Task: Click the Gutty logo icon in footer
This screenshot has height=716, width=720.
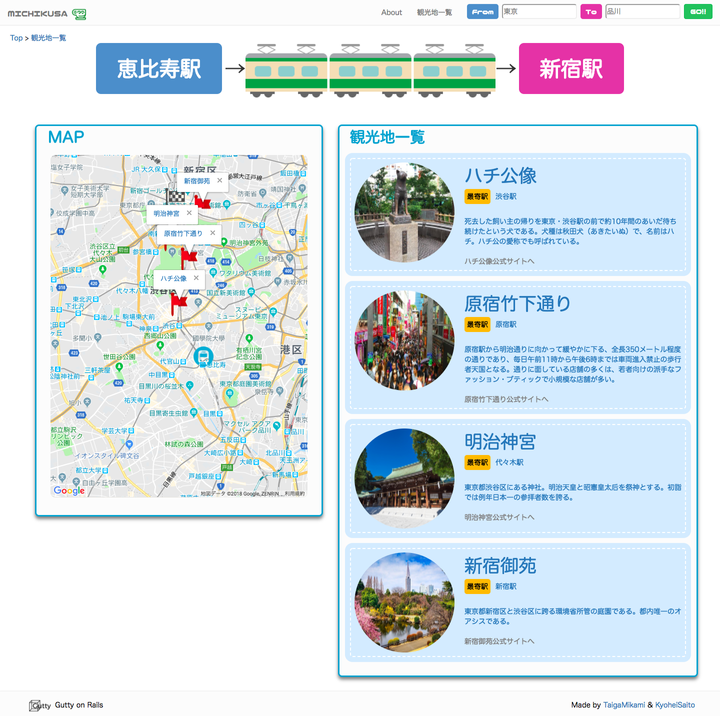Action: coord(39,705)
